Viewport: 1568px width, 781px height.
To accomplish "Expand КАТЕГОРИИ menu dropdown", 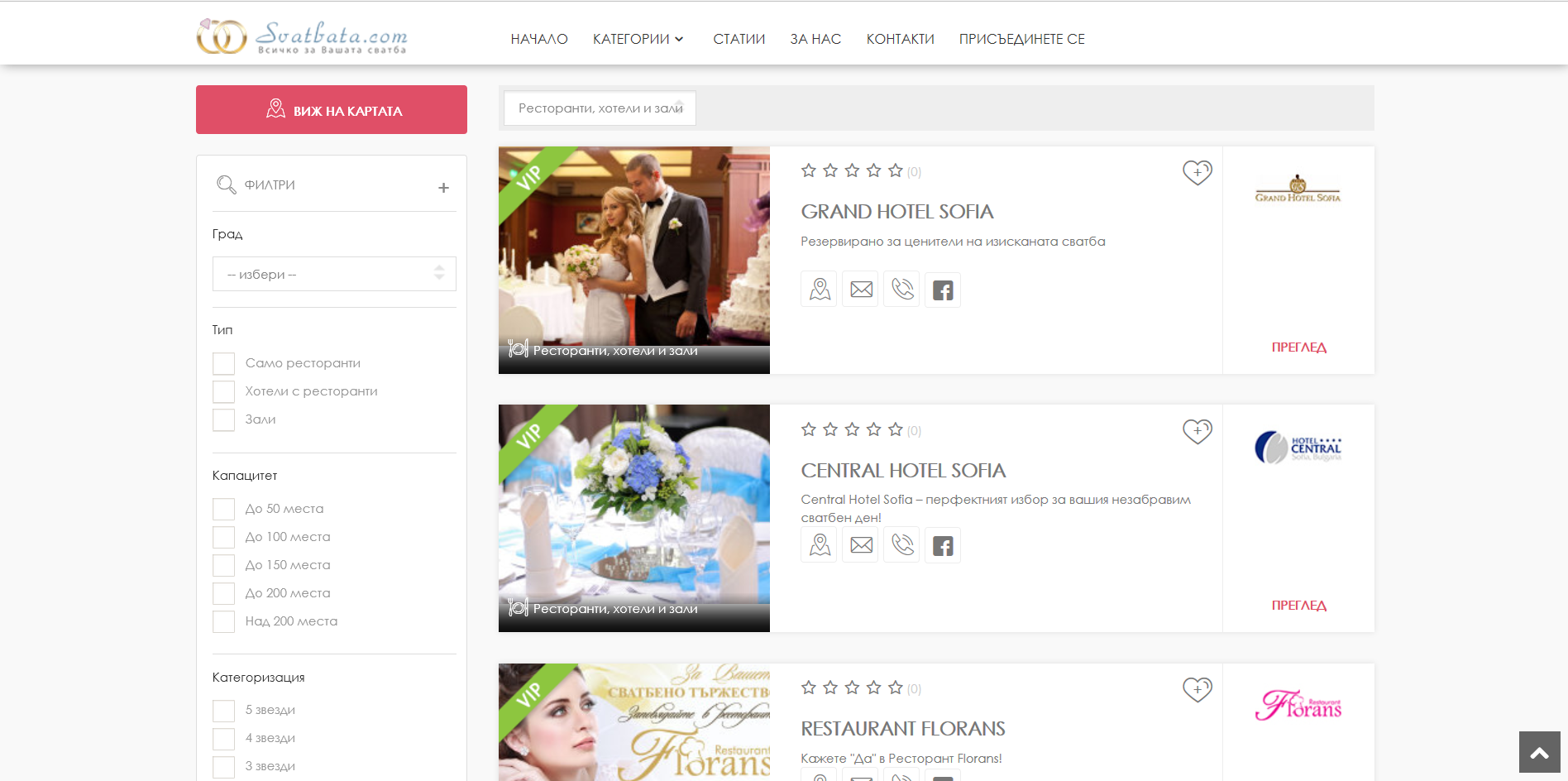I will tap(638, 39).
